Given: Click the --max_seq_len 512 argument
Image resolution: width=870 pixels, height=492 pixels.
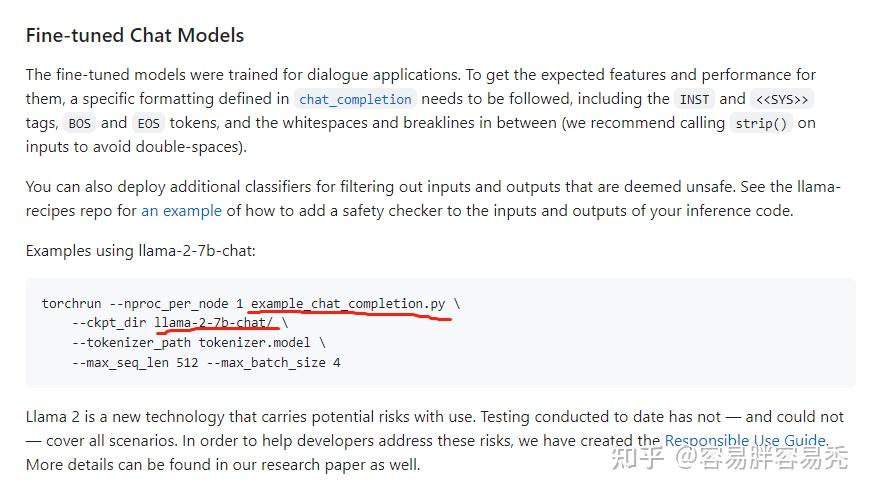Looking at the screenshot, I should point(135,363).
